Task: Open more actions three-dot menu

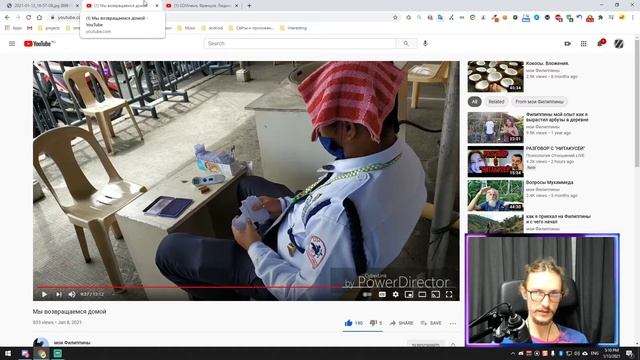Action: tap(453, 323)
